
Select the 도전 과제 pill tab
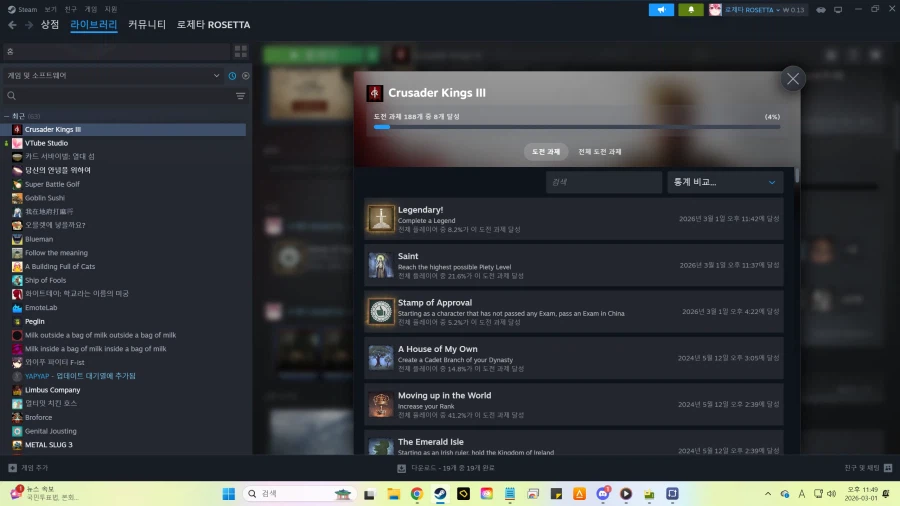546,152
